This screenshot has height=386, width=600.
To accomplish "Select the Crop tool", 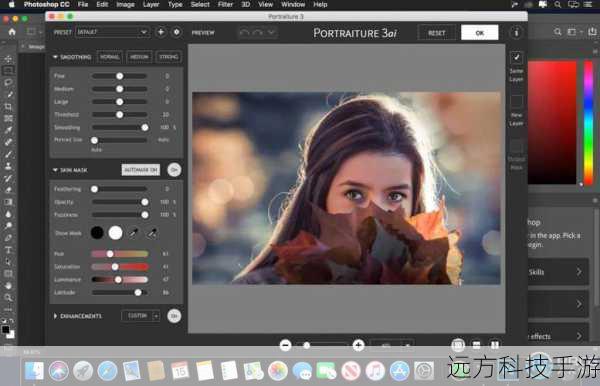I will point(8,107).
